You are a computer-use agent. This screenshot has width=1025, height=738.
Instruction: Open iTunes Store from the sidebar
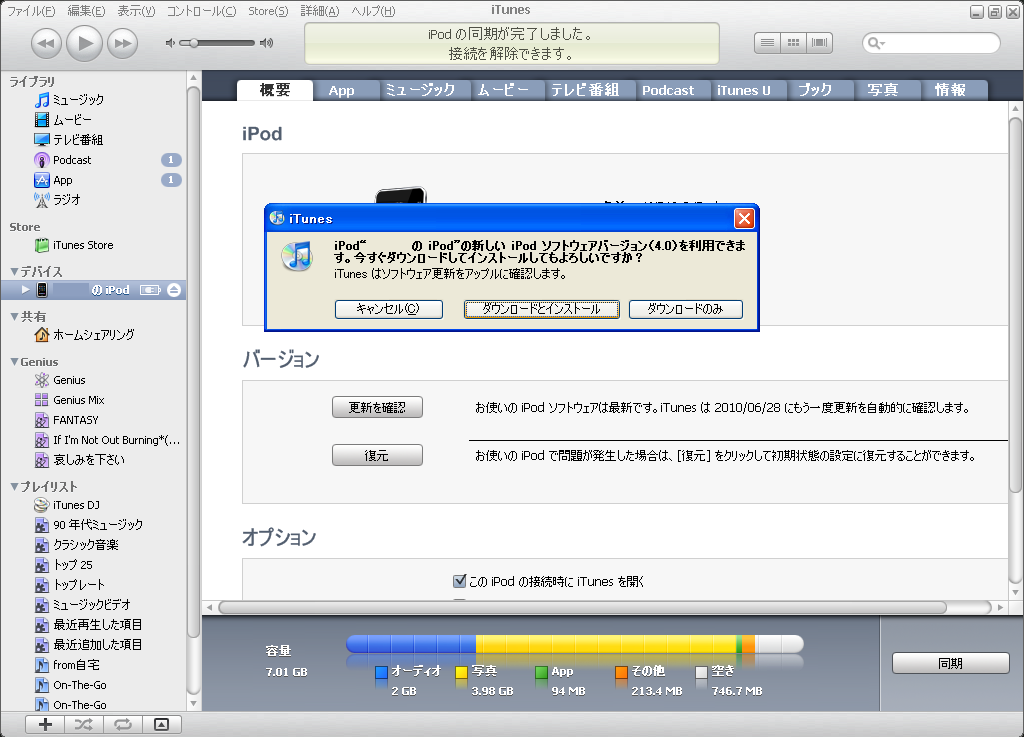tap(74, 245)
